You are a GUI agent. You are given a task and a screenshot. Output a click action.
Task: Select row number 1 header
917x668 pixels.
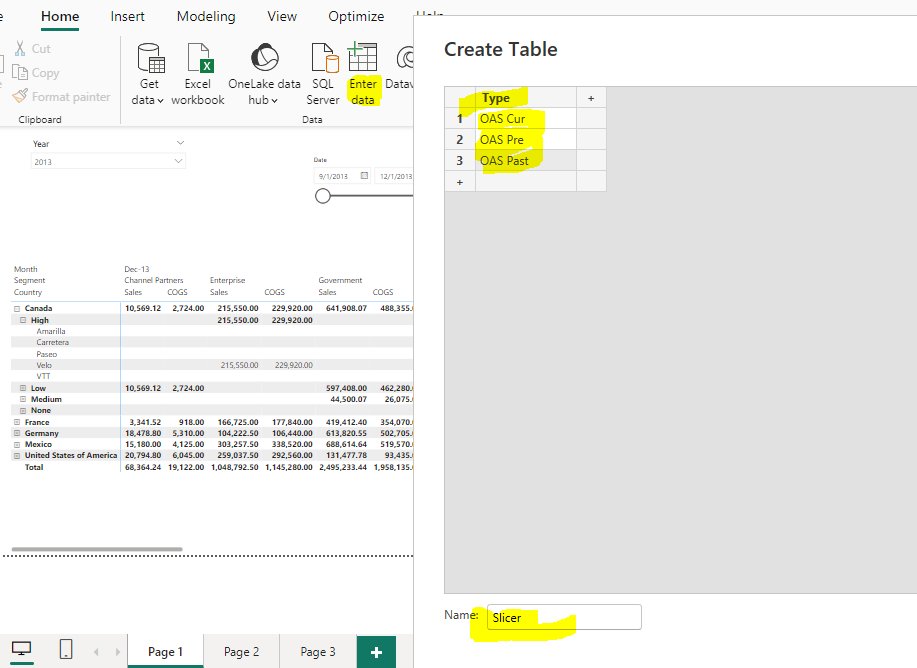[460, 119]
